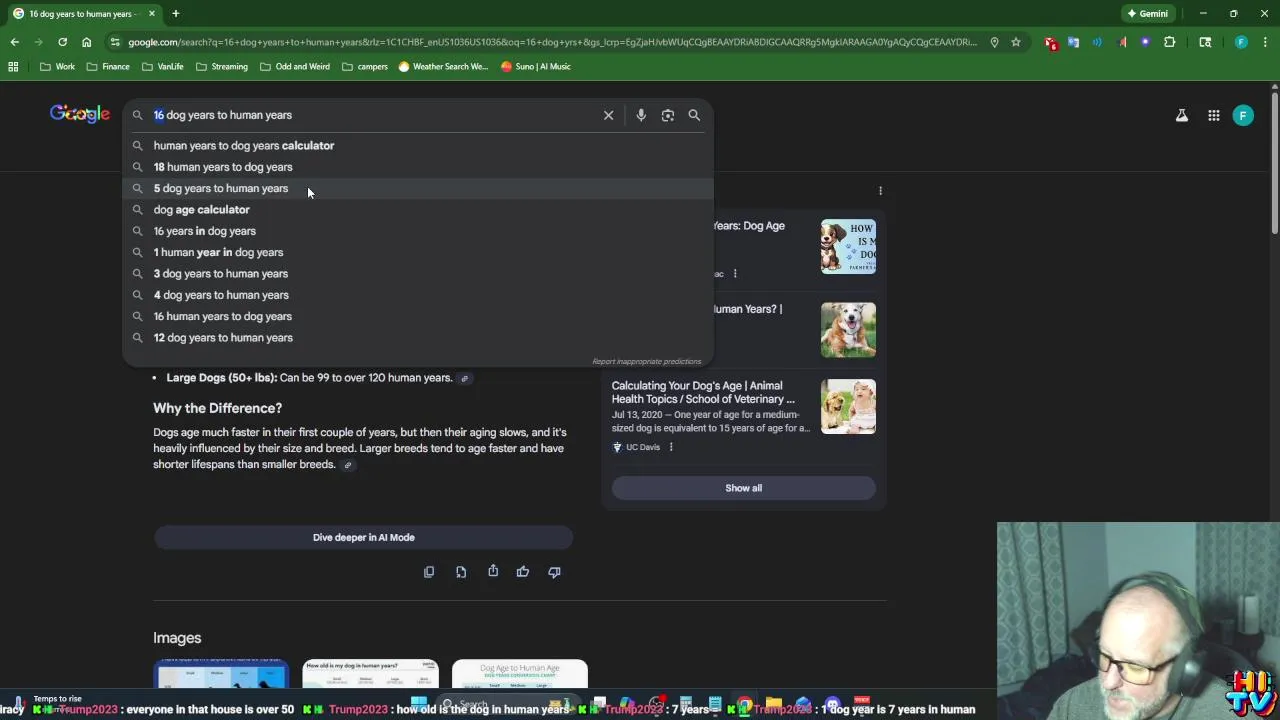Click Show all sources button
Image resolution: width=1280 pixels, height=720 pixels.
pos(743,488)
